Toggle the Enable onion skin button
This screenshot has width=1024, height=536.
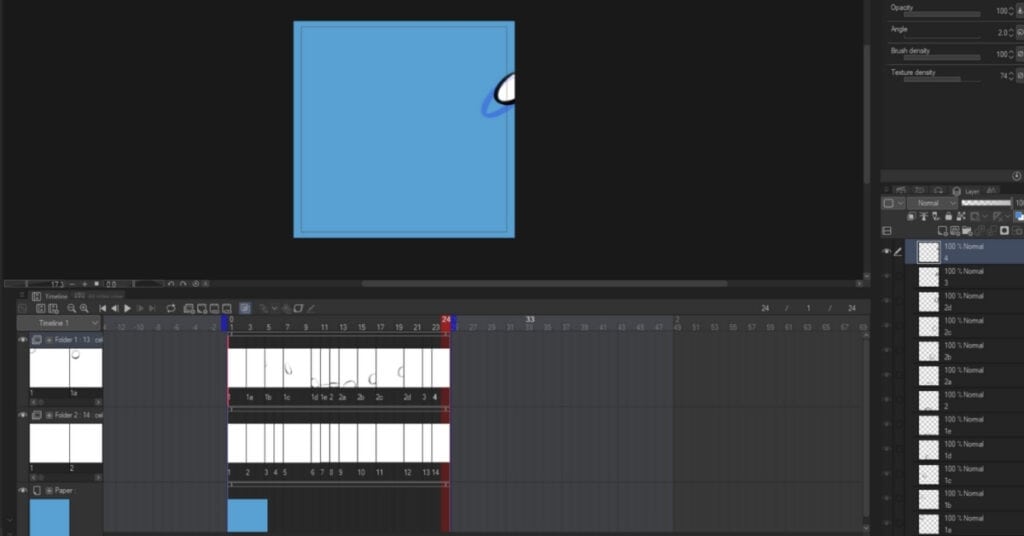tap(245, 308)
